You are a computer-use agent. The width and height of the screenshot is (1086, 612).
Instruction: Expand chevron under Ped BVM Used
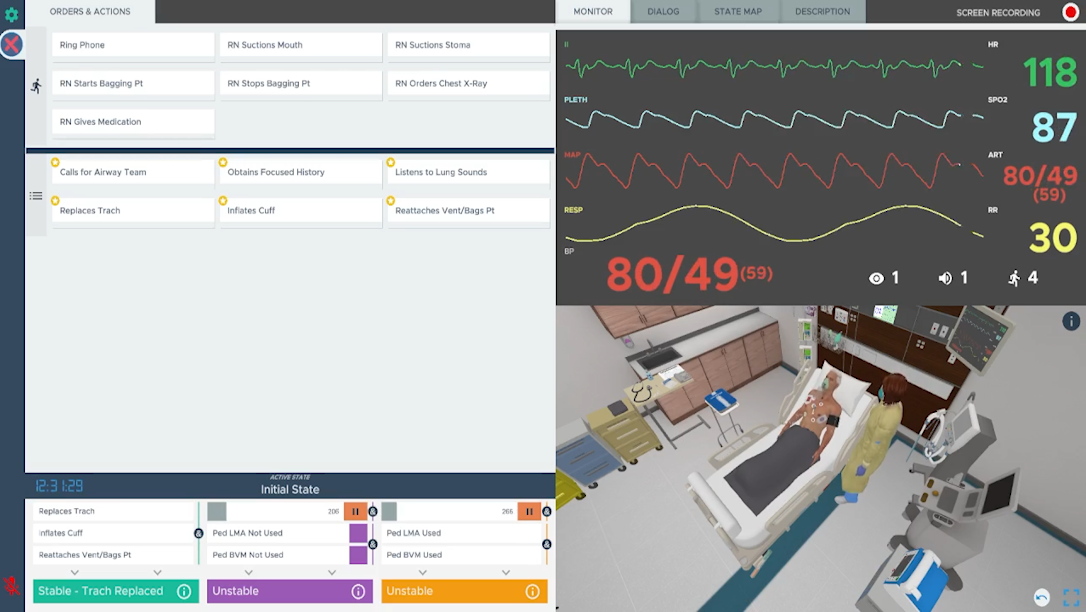click(x=422, y=573)
